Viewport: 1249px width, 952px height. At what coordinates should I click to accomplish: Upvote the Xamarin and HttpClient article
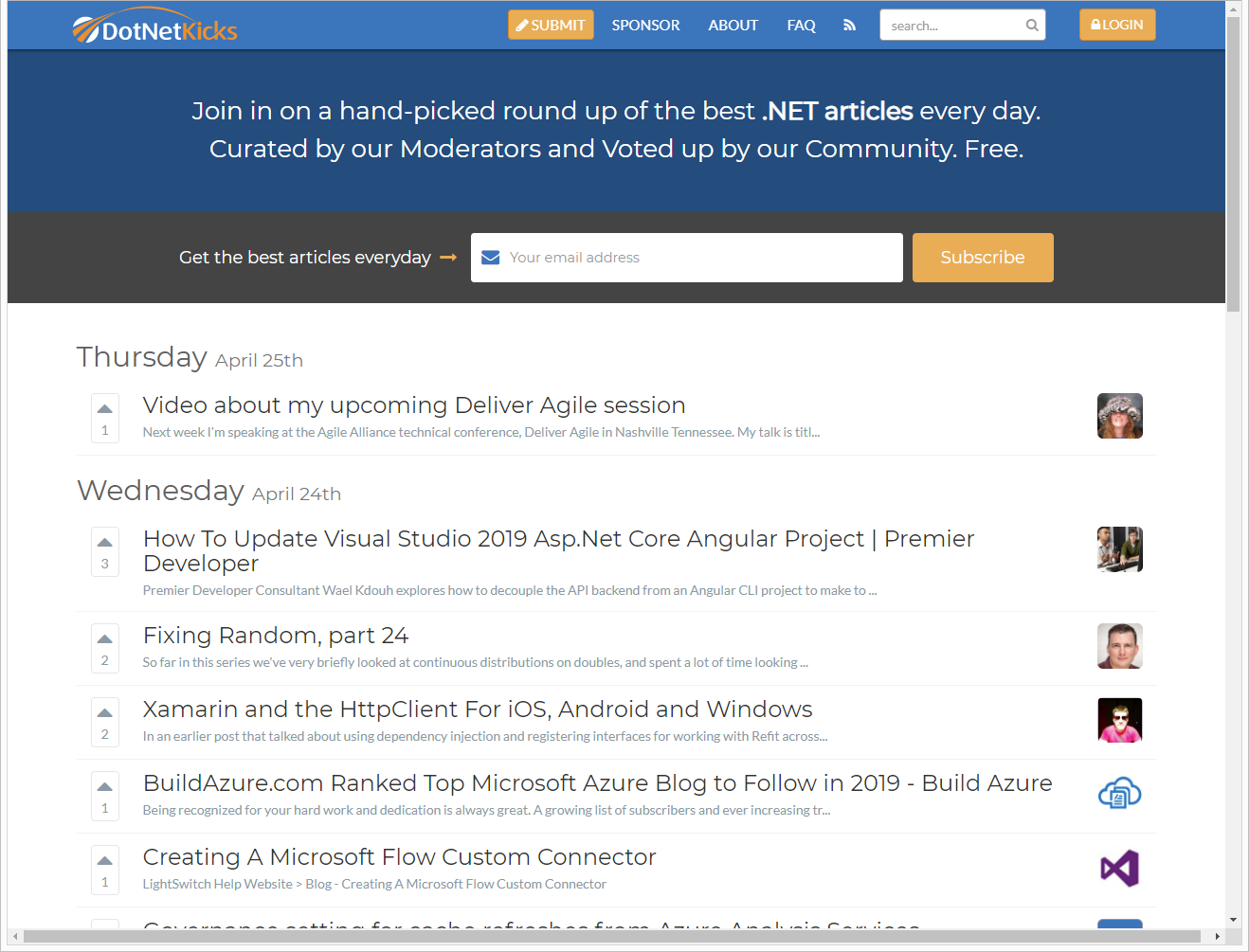(105, 713)
